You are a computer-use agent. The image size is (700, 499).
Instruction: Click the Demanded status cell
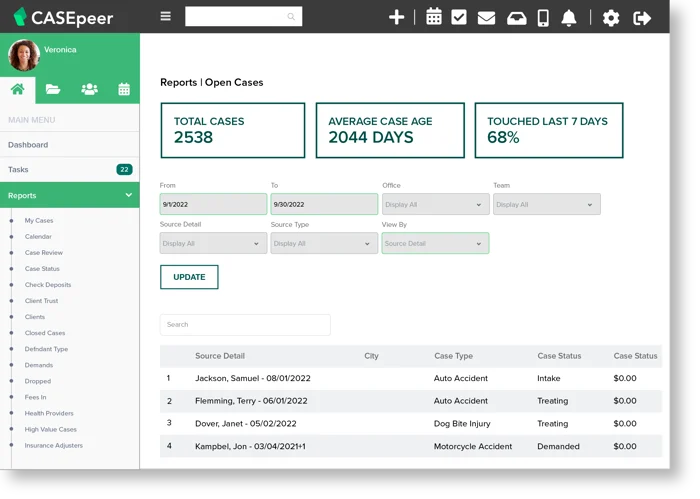pyautogui.click(x=558, y=446)
